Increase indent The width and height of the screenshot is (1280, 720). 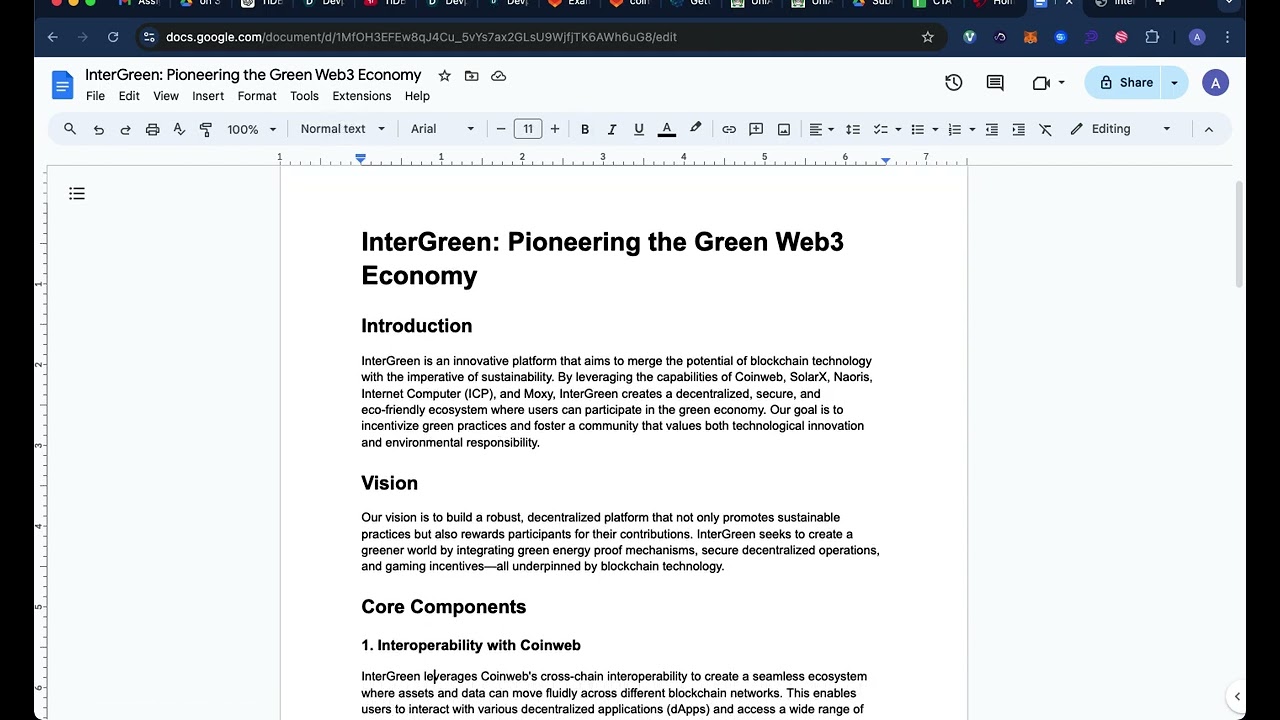pyautogui.click(x=1018, y=129)
